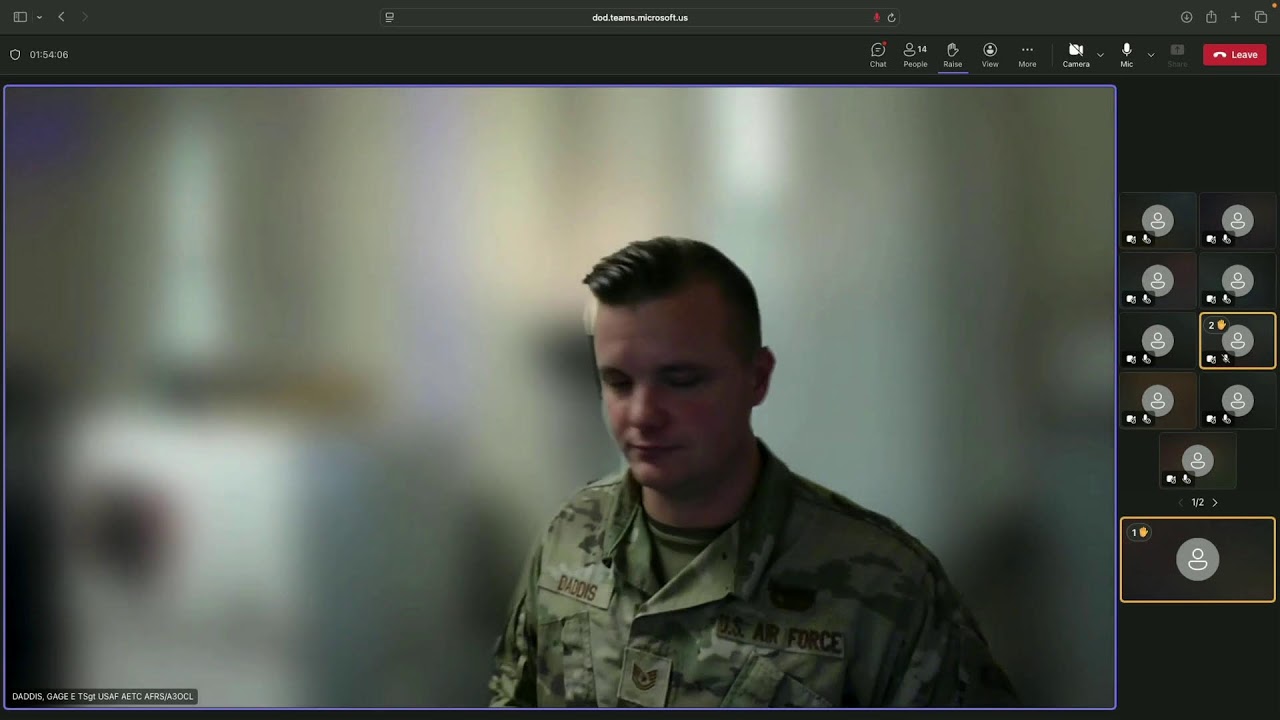1280x720 pixels.
Task: Click the 1/2 page indicator
Action: [1198, 503]
